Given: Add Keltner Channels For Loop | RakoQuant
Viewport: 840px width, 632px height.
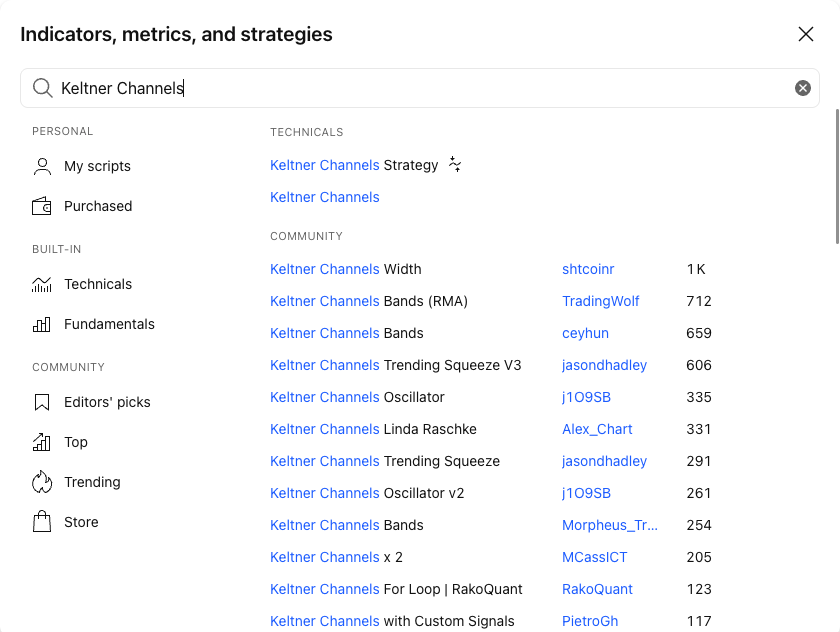Looking at the screenshot, I should coord(396,590).
